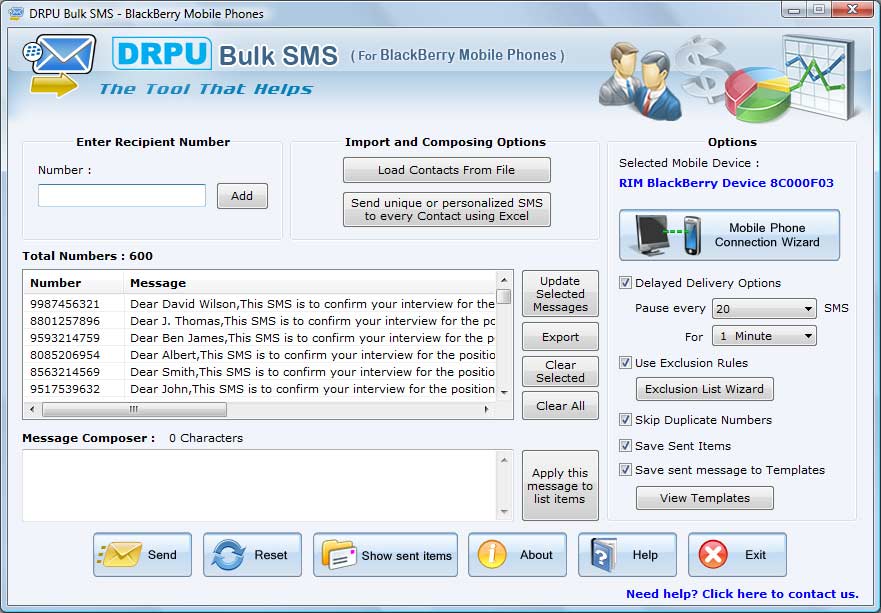Toggle Save Sent Items checkbox
This screenshot has width=881, height=613.
(625, 446)
